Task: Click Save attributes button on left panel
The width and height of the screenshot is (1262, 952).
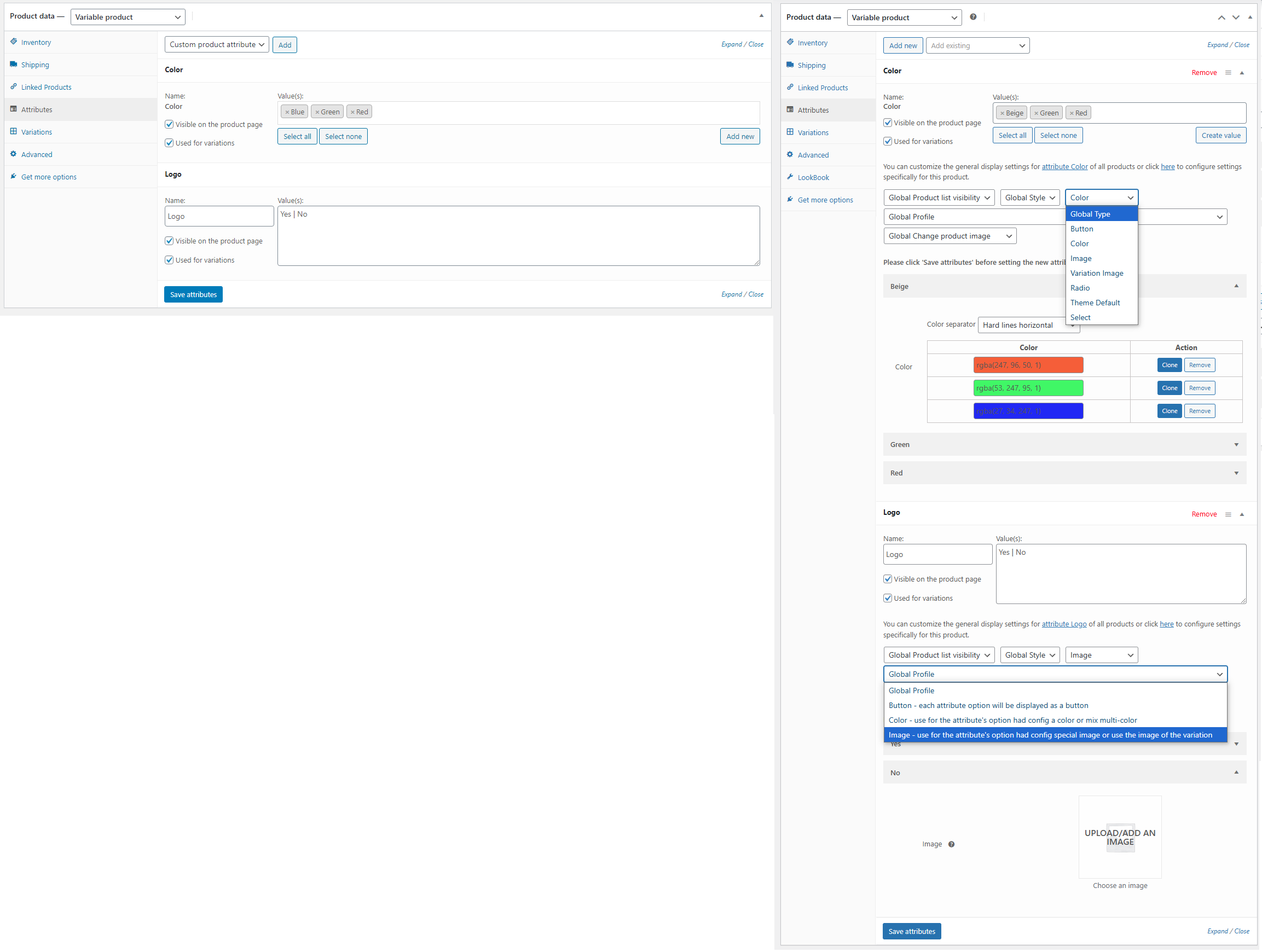Action: pyautogui.click(x=192, y=294)
